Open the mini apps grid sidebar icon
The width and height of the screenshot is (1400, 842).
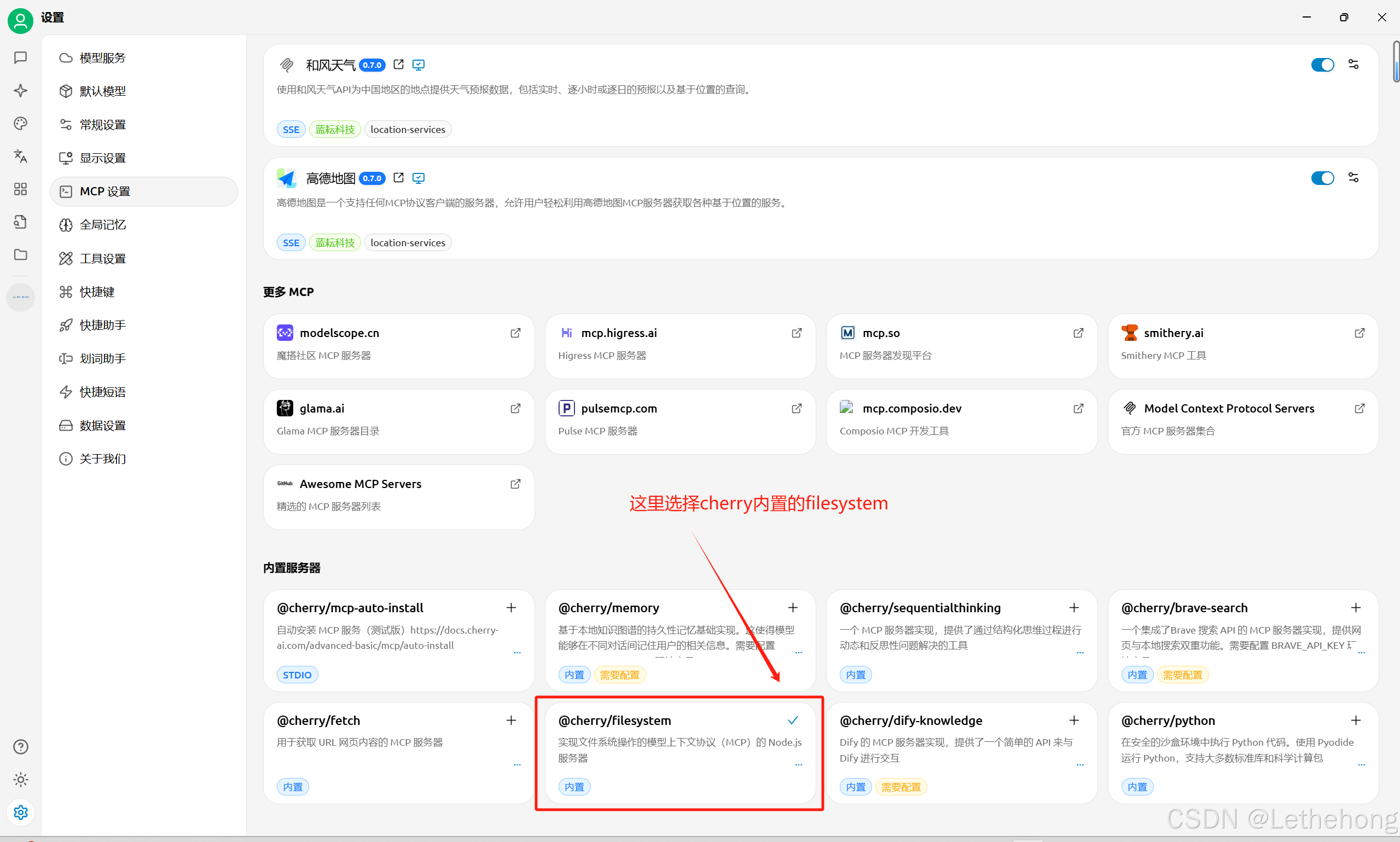coord(20,189)
